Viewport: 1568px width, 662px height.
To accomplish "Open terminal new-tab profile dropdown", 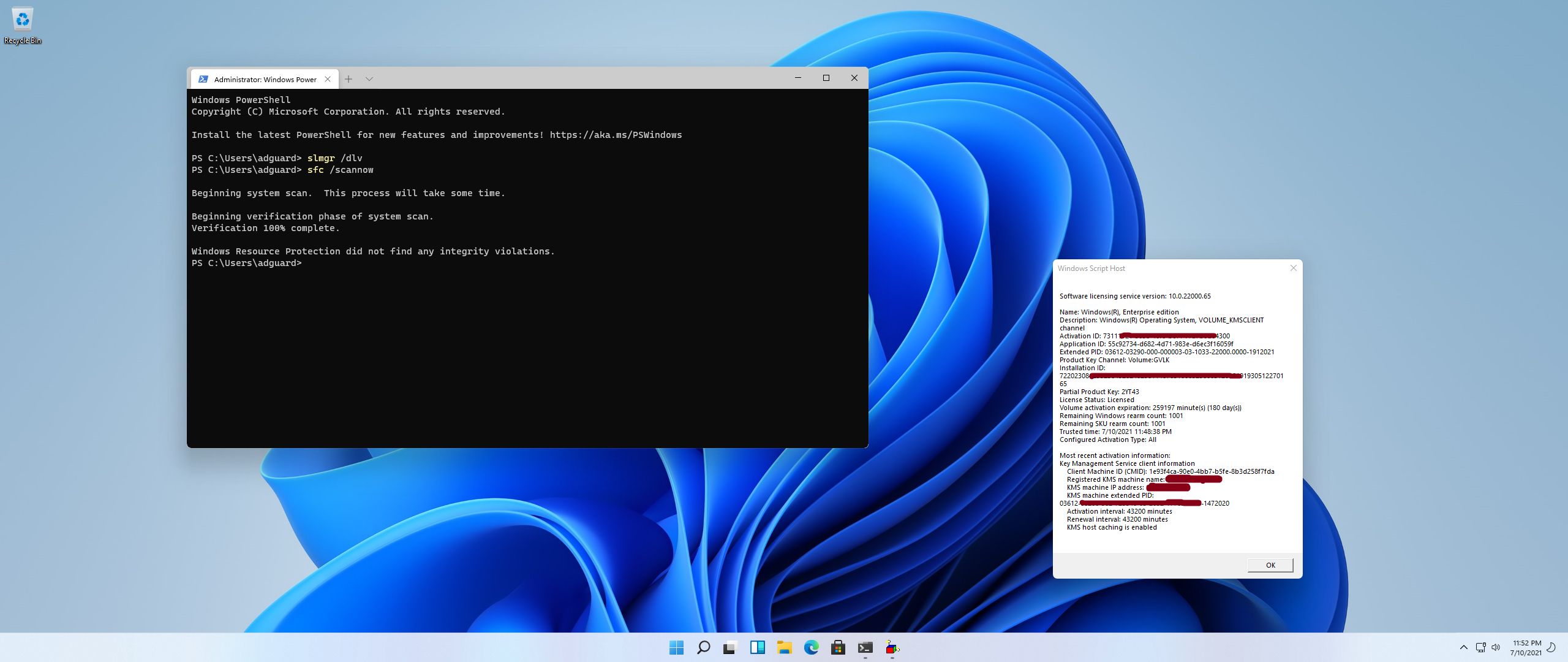I will point(369,79).
